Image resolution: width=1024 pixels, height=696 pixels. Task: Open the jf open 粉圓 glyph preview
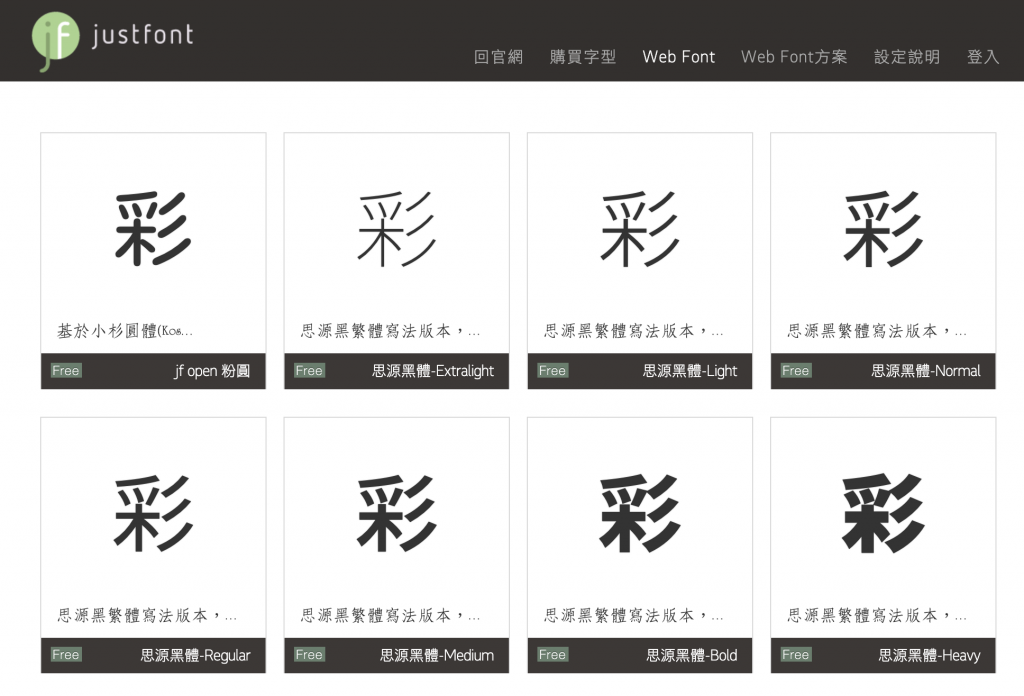[x=153, y=229]
